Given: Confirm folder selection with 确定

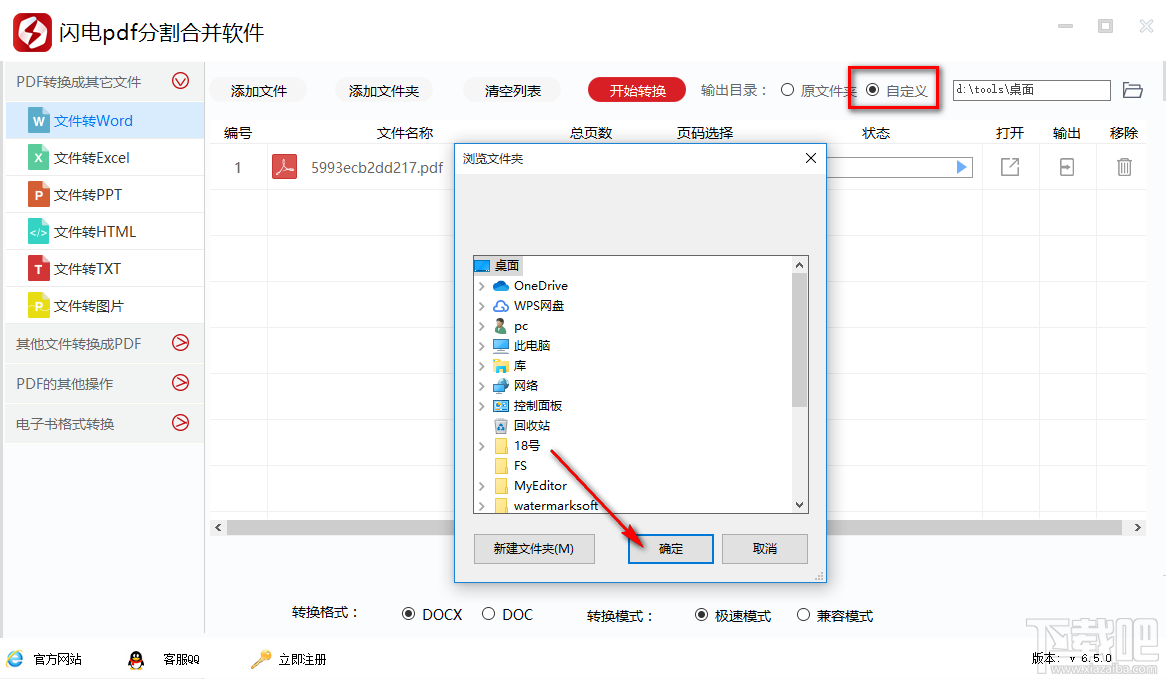Looking at the screenshot, I should click(670, 548).
